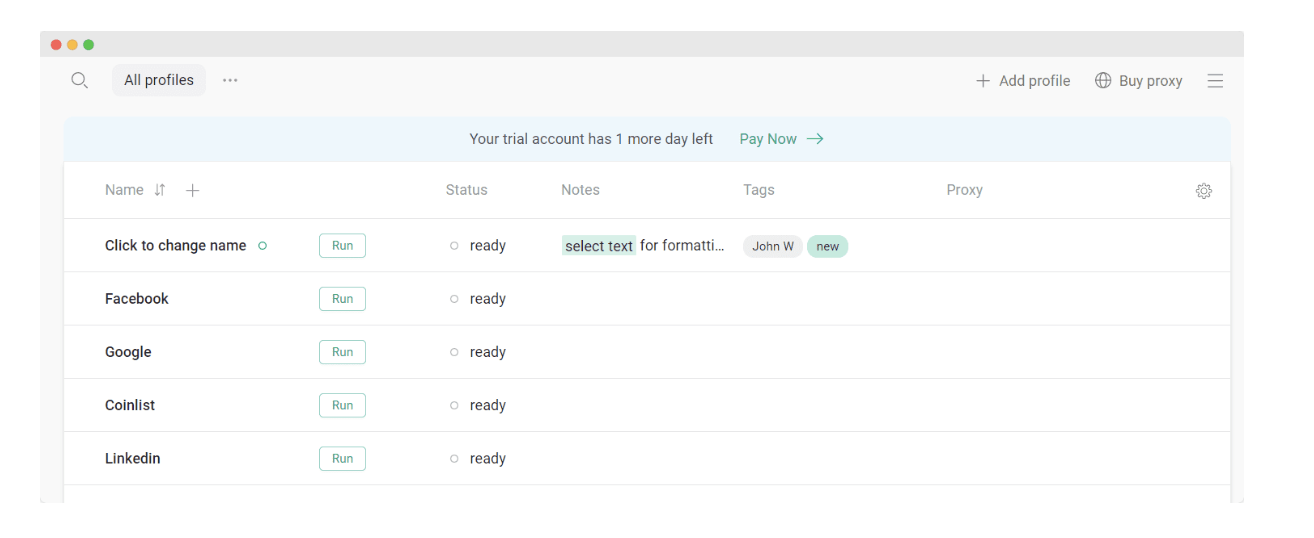This screenshot has height=538, width=1314.
Task: Click the John W tag
Action: coord(773,246)
